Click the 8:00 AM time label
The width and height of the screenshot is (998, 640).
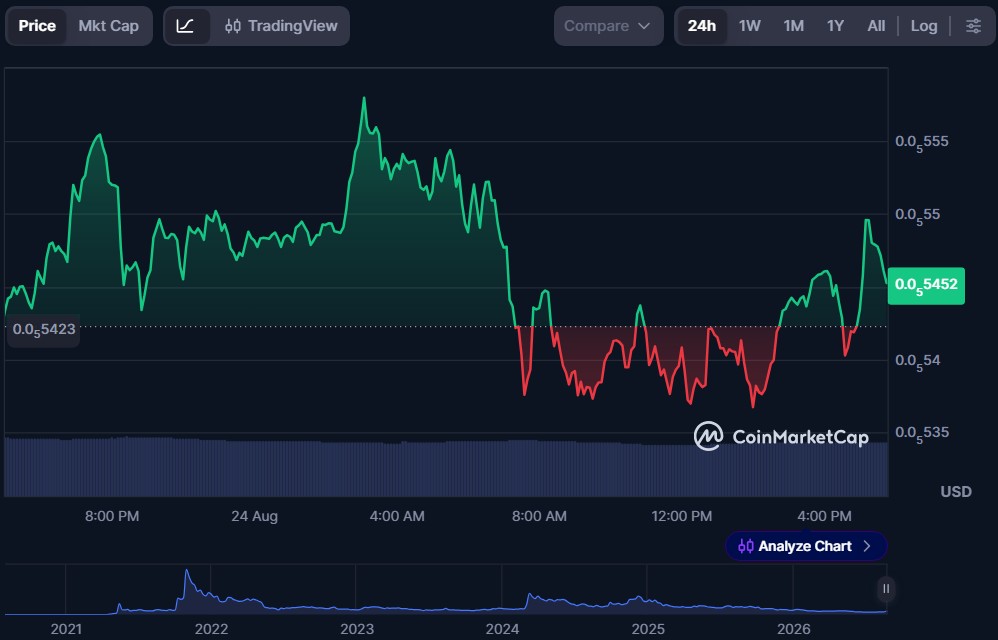coord(539,516)
